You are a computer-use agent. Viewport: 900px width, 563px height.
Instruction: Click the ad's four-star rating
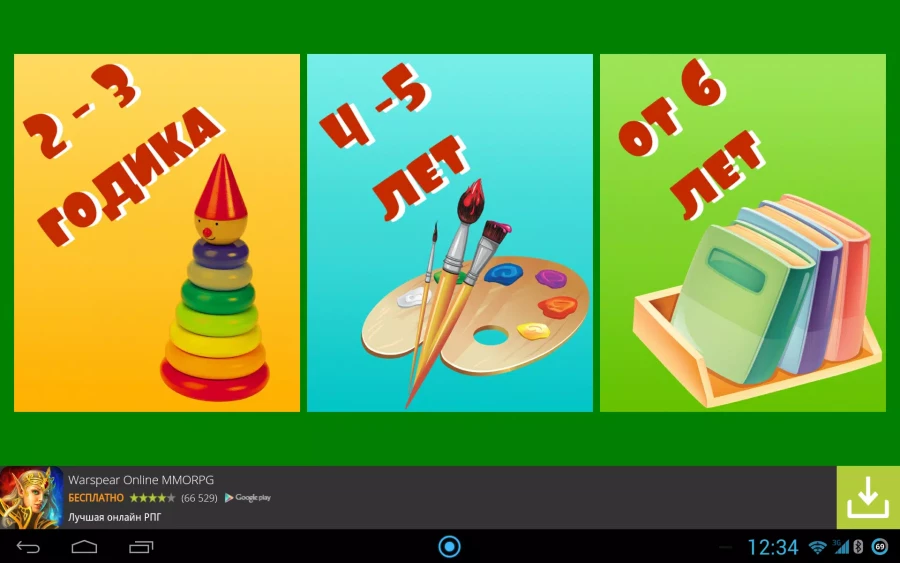[152, 498]
